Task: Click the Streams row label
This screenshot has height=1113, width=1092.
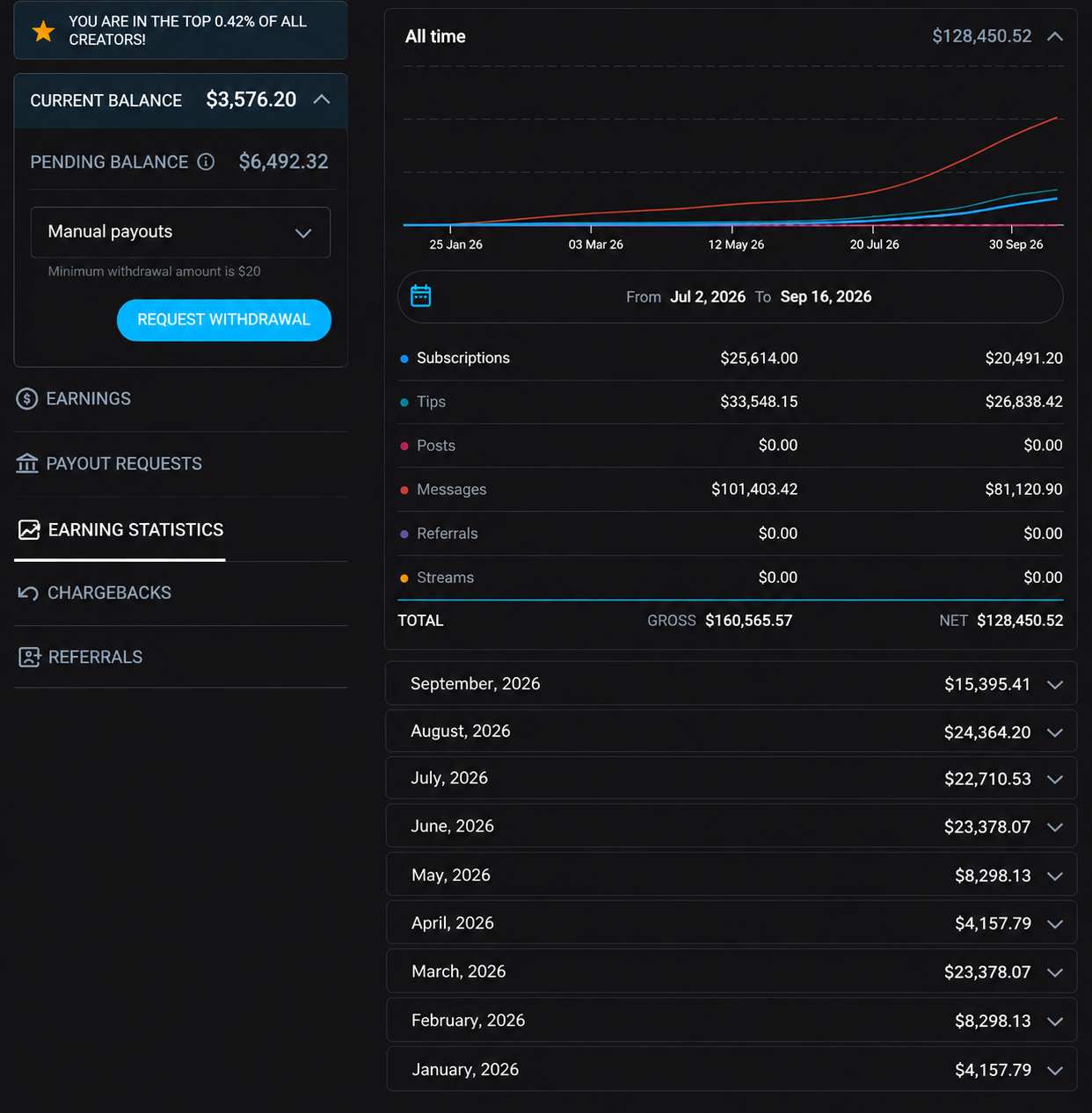Action: coord(445,578)
